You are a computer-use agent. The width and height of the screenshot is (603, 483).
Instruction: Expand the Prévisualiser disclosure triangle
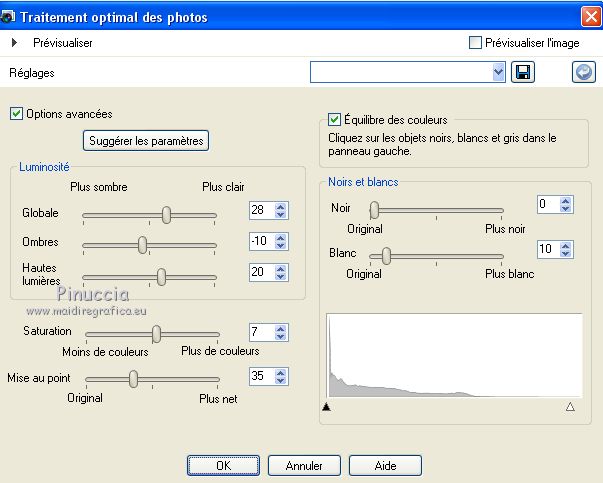[14, 43]
